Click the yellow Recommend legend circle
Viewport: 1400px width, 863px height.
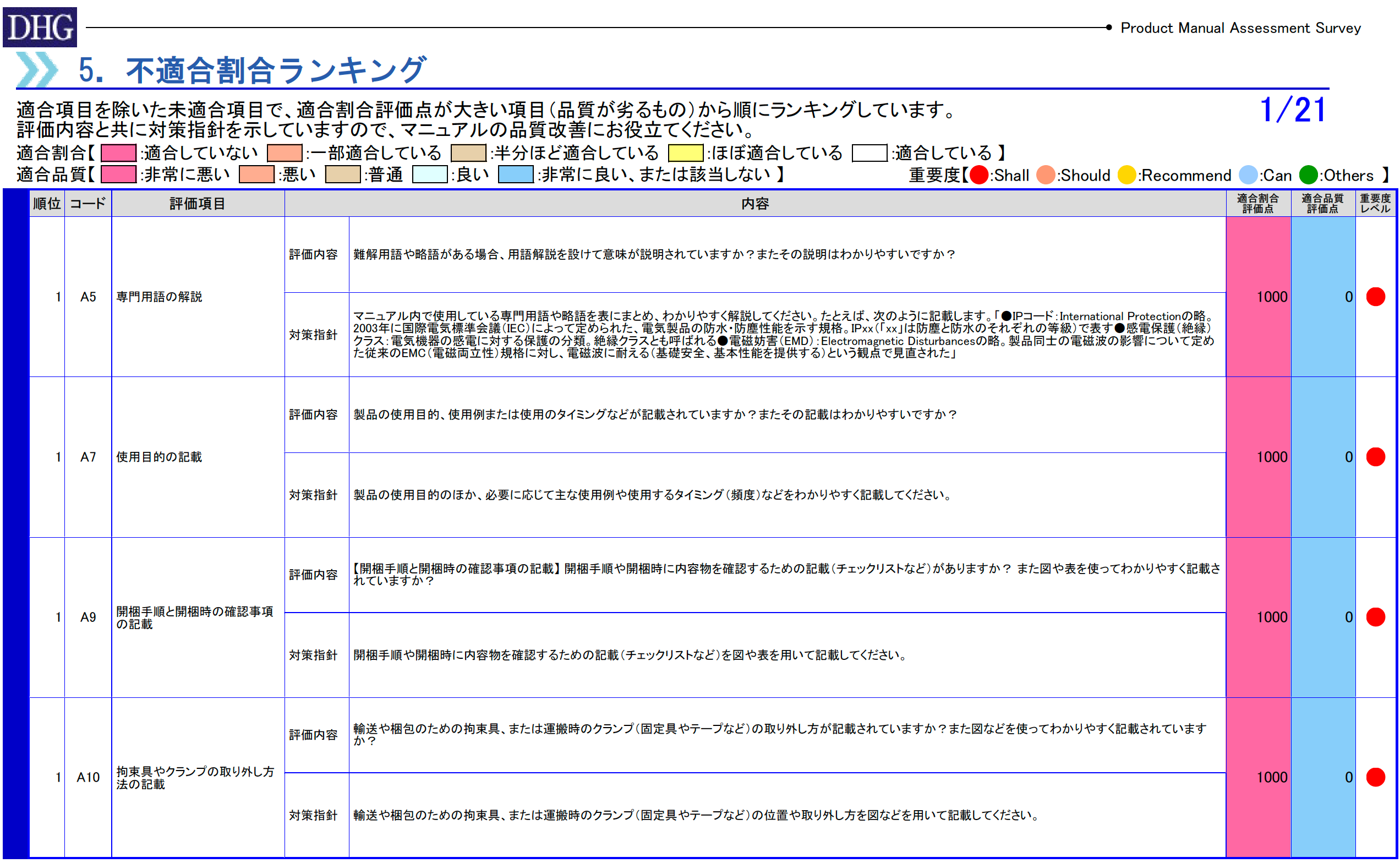(1126, 174)
